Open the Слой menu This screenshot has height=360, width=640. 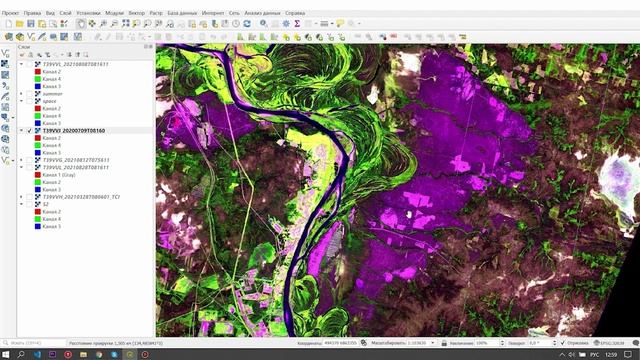(65, 13)
